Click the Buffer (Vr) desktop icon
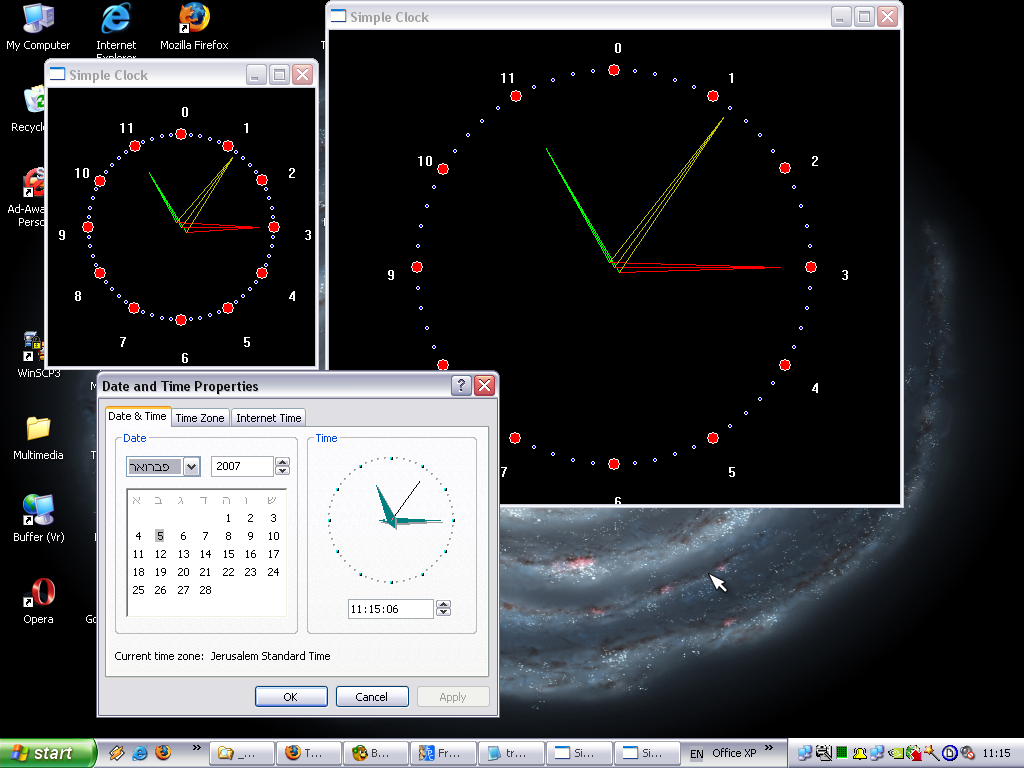Viewport: 1024px width, 768px height. click(38, 511)
